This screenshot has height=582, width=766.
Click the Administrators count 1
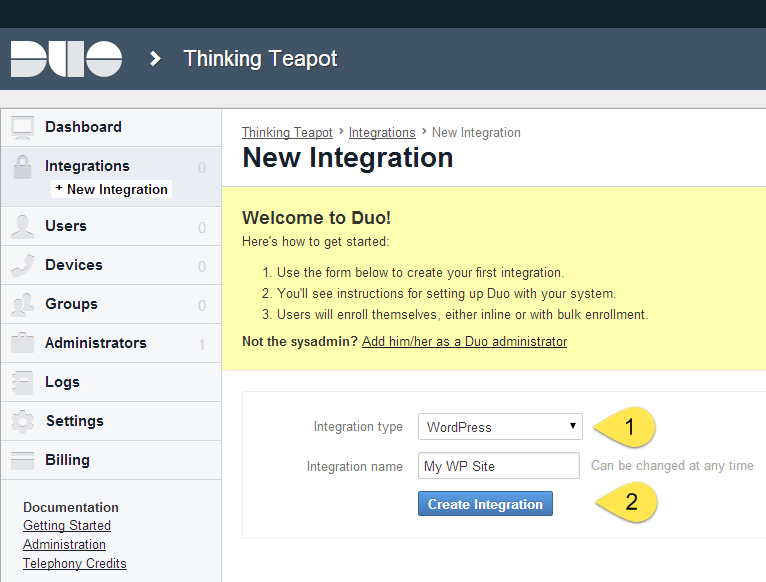pyautogui.click(x=202, y=345)
